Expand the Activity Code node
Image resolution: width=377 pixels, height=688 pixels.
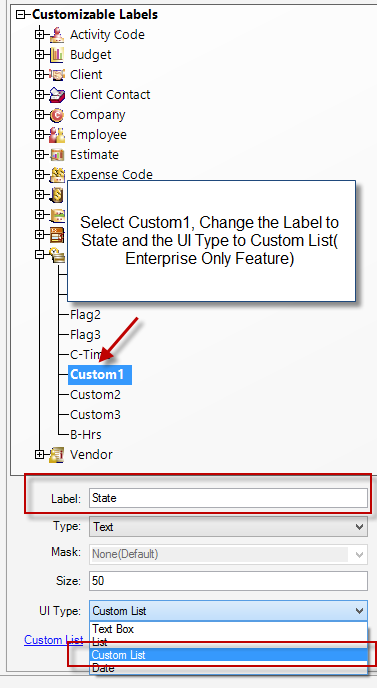(x=39, y=34)
